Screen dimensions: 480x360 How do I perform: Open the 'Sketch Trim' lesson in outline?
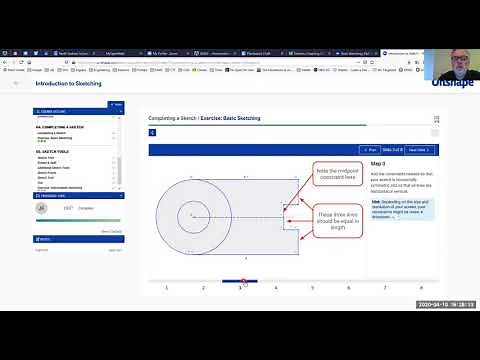pyautogui.click(x=46, y=158)
